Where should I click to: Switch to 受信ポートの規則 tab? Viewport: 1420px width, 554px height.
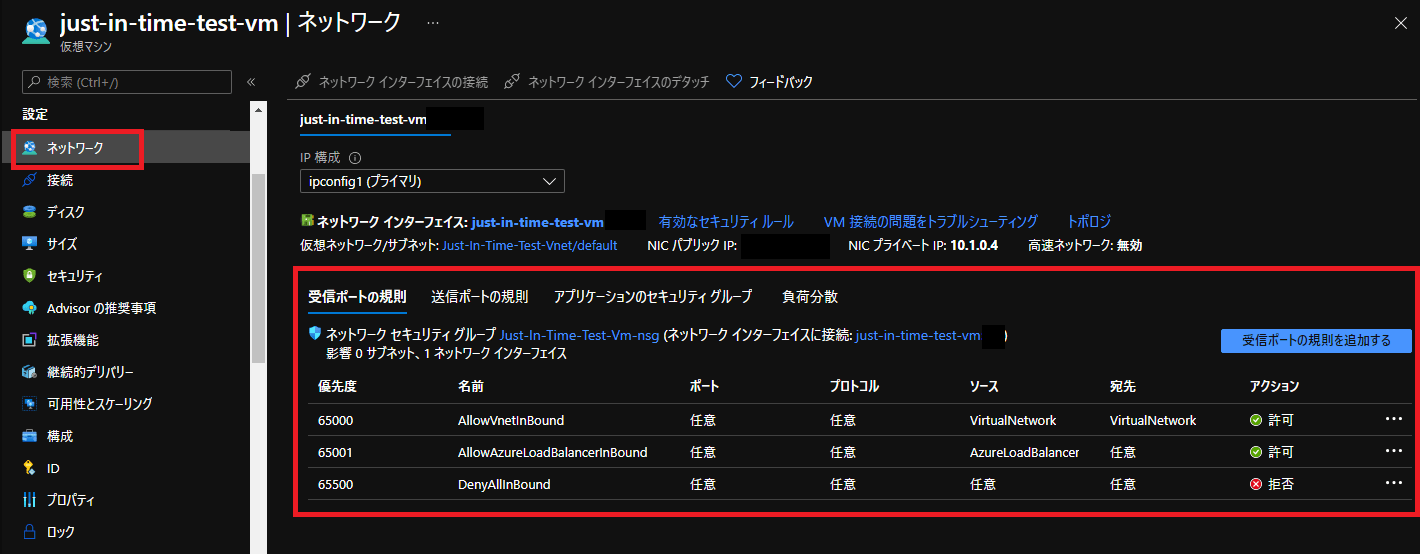click(357, 297)
